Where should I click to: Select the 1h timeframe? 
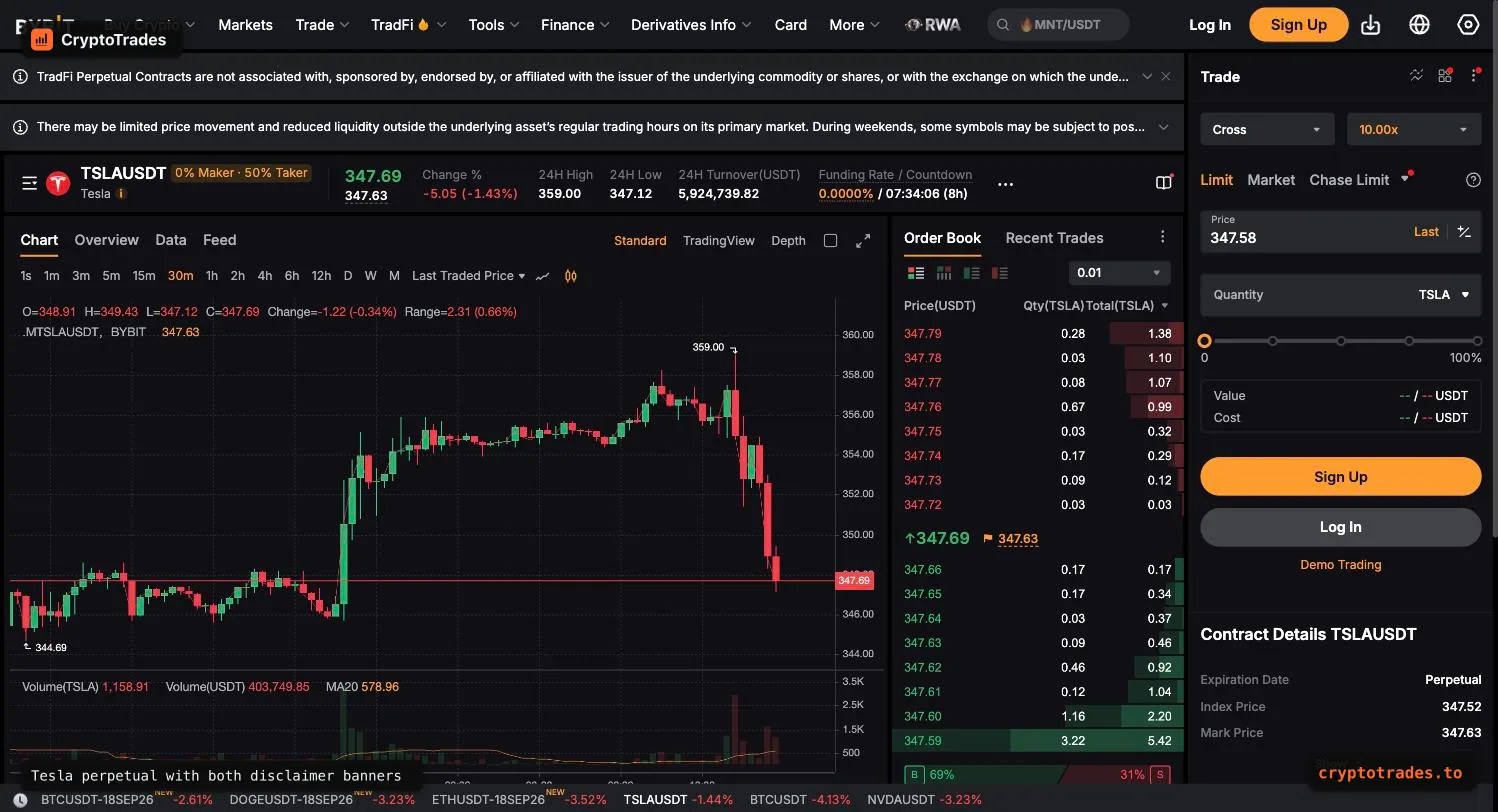[212, 276]
